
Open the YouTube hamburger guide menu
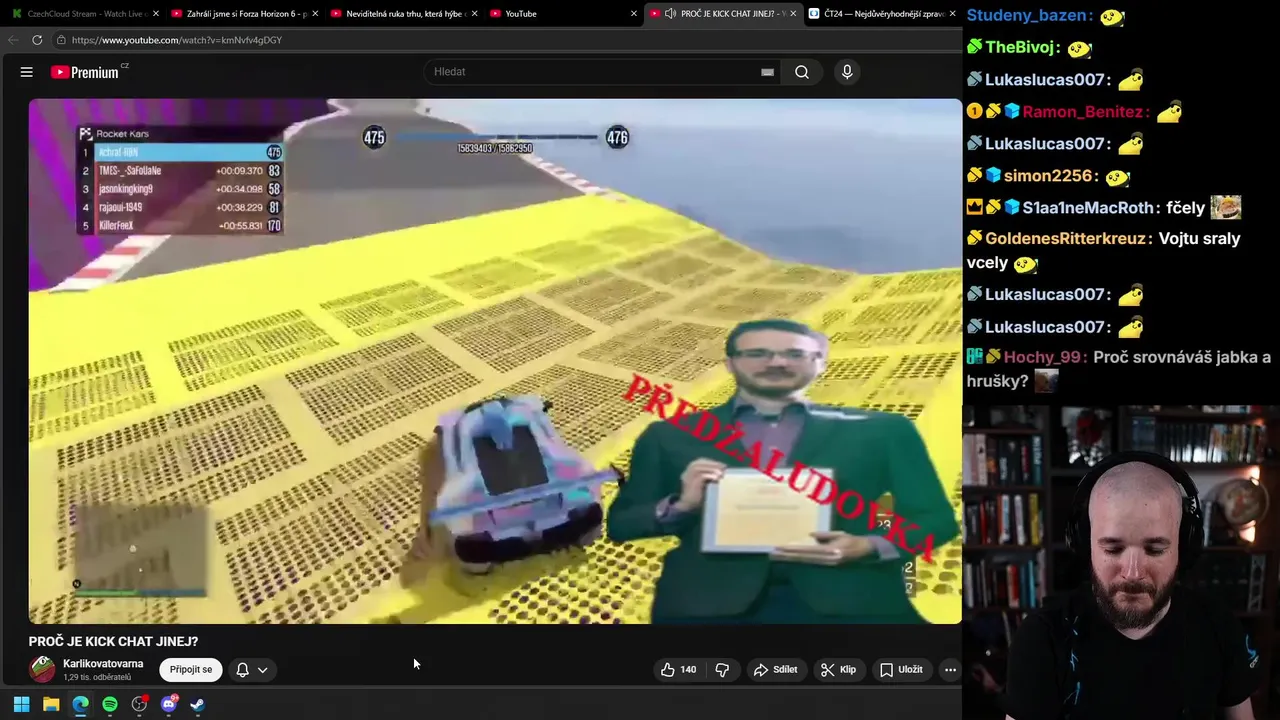coord(27,72)
